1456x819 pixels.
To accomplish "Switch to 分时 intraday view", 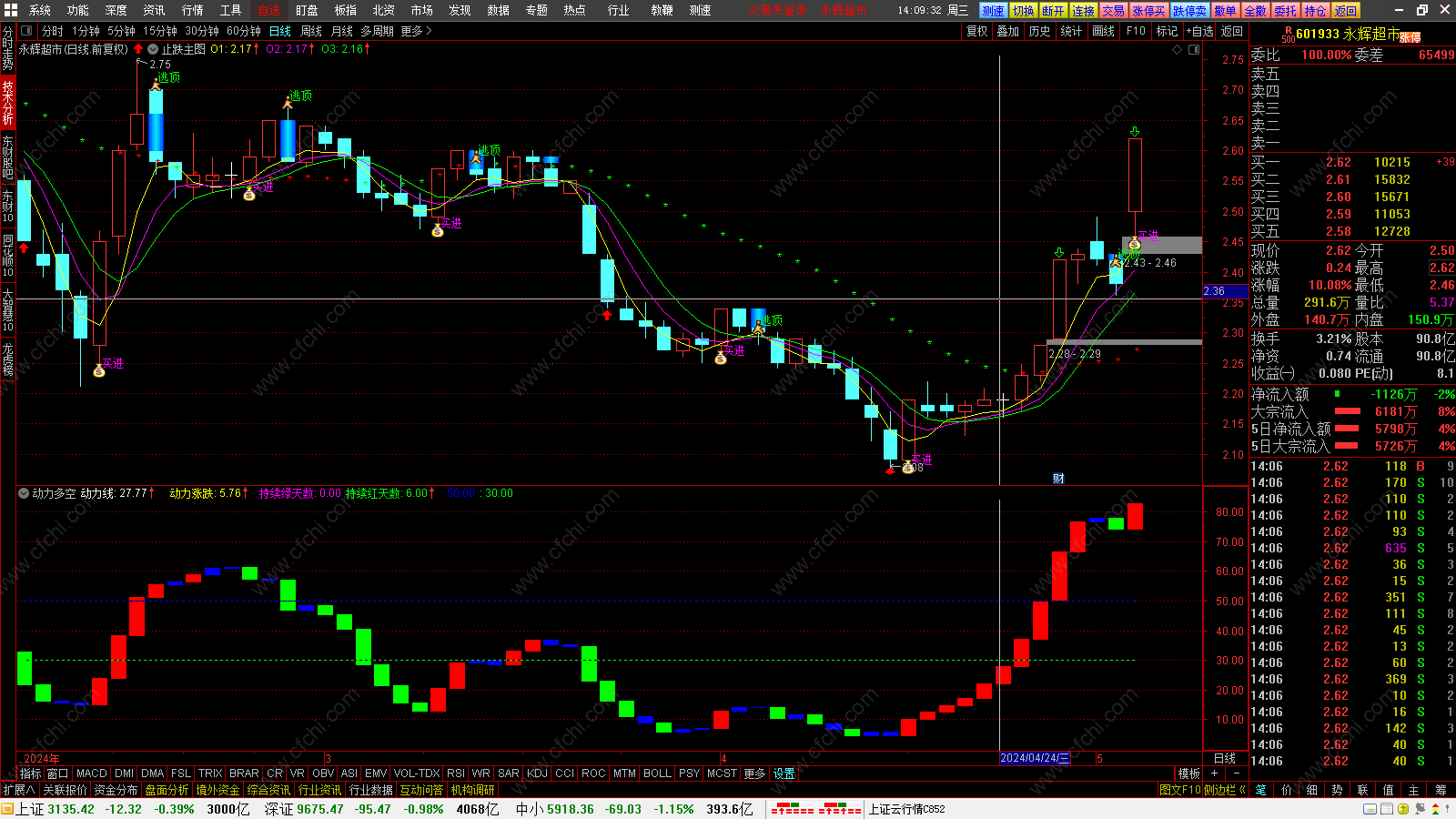I will point(53,31).
